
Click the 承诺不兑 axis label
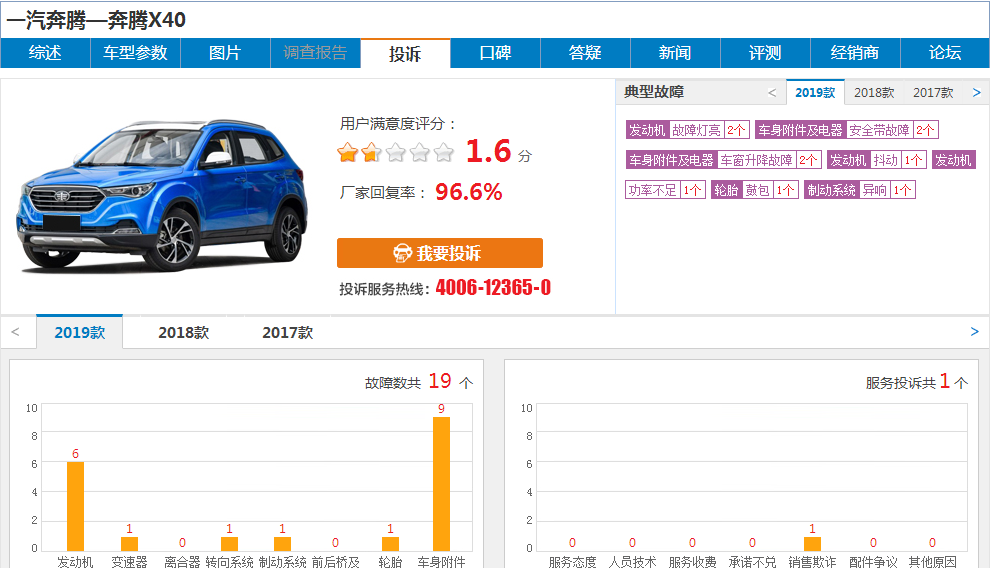(752, 562)
